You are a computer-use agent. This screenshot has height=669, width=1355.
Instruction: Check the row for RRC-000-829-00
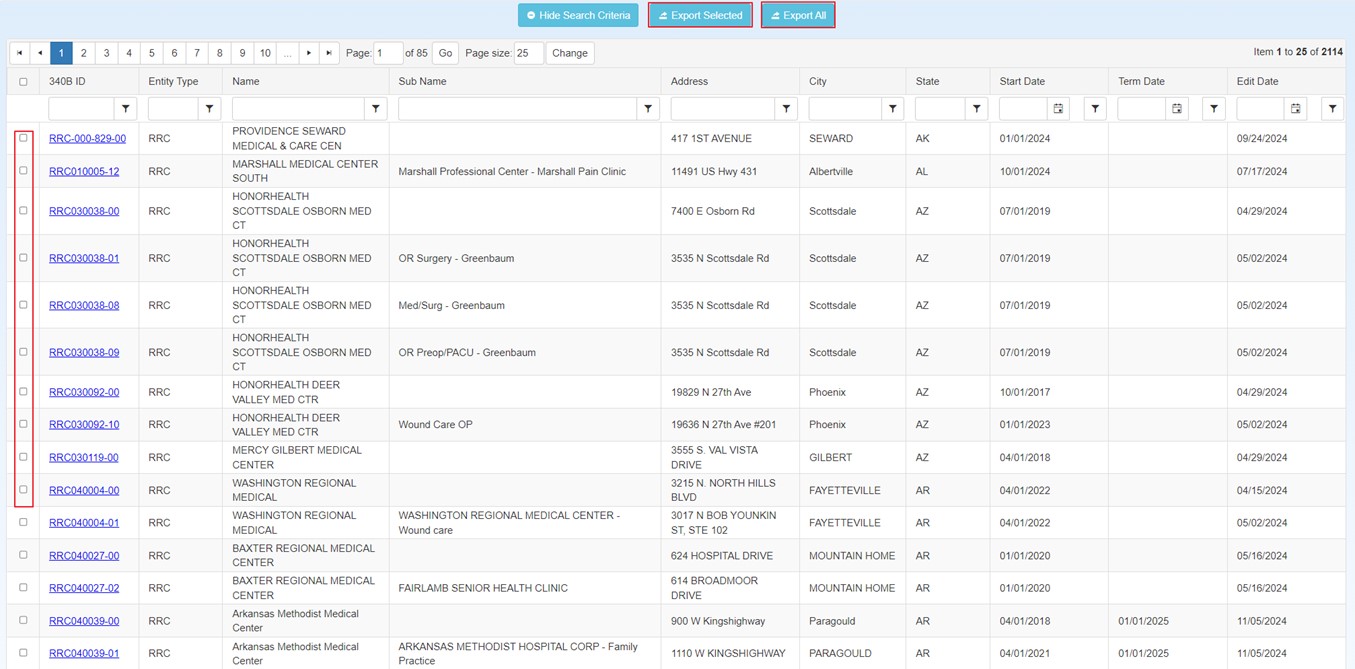click(23, 138)
